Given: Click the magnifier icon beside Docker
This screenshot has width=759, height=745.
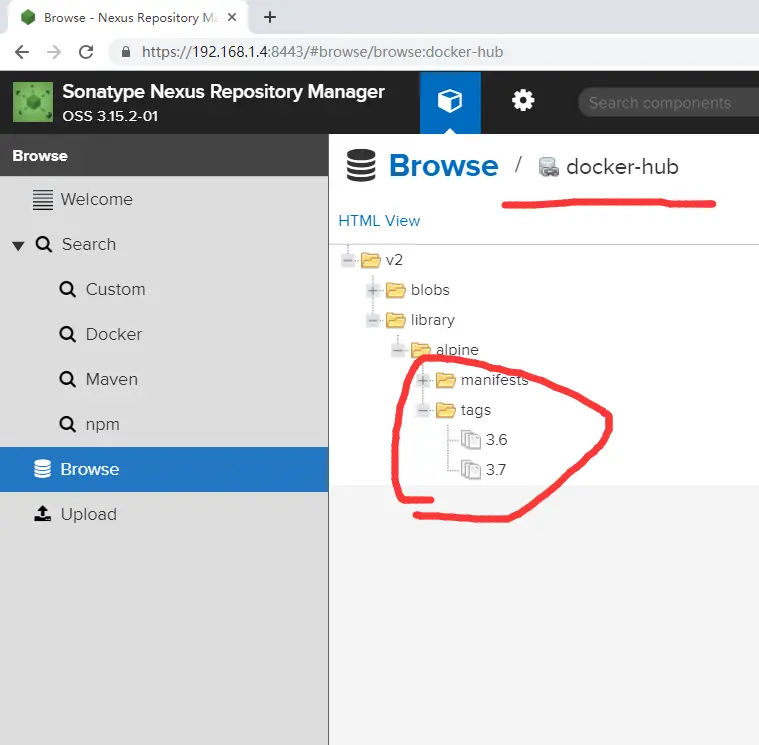Looking at the screenshot, I should coord(67,334).
